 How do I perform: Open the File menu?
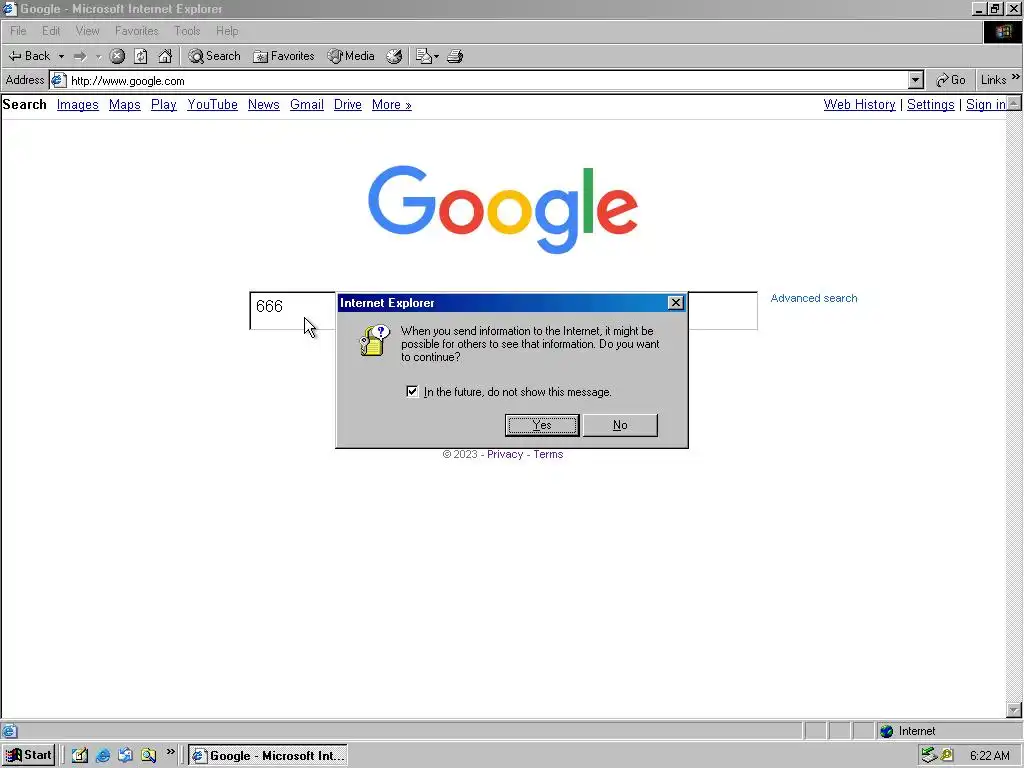pos(18,31)
